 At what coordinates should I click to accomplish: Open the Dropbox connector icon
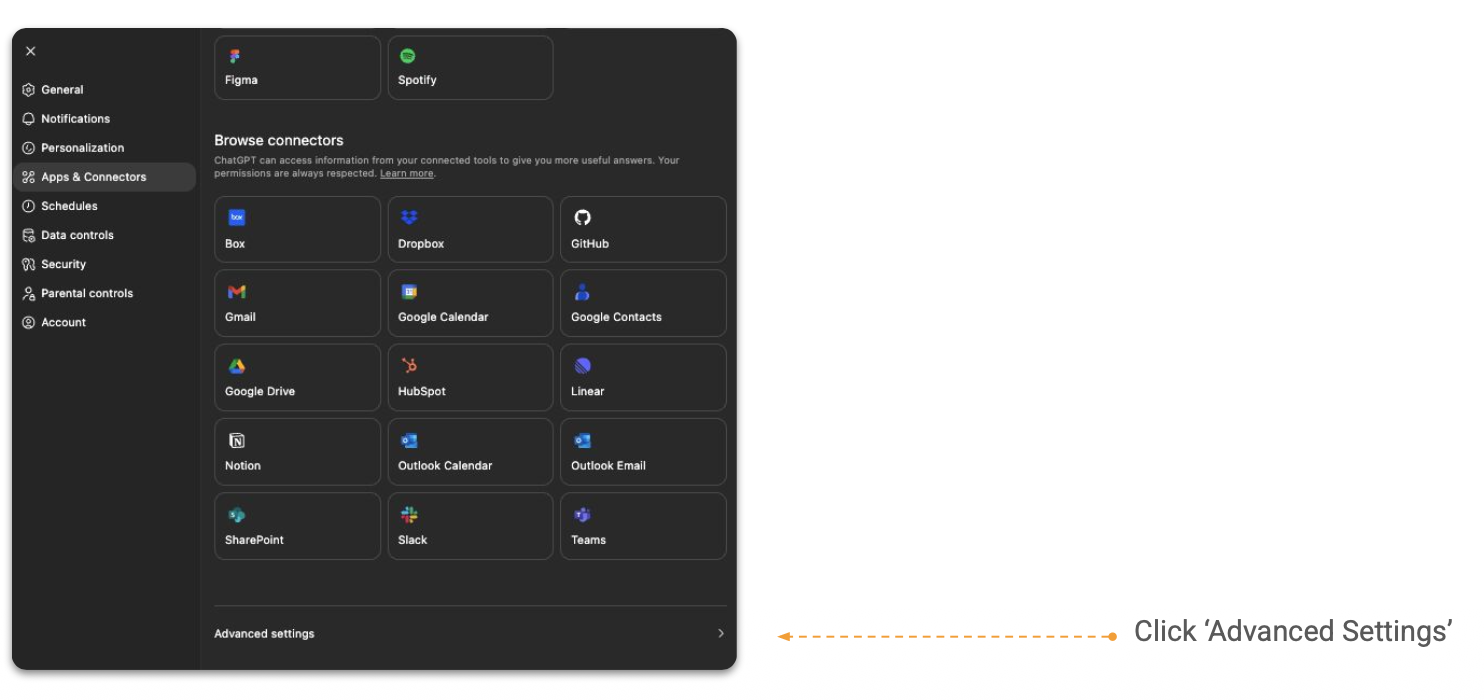tap(409, 218)
